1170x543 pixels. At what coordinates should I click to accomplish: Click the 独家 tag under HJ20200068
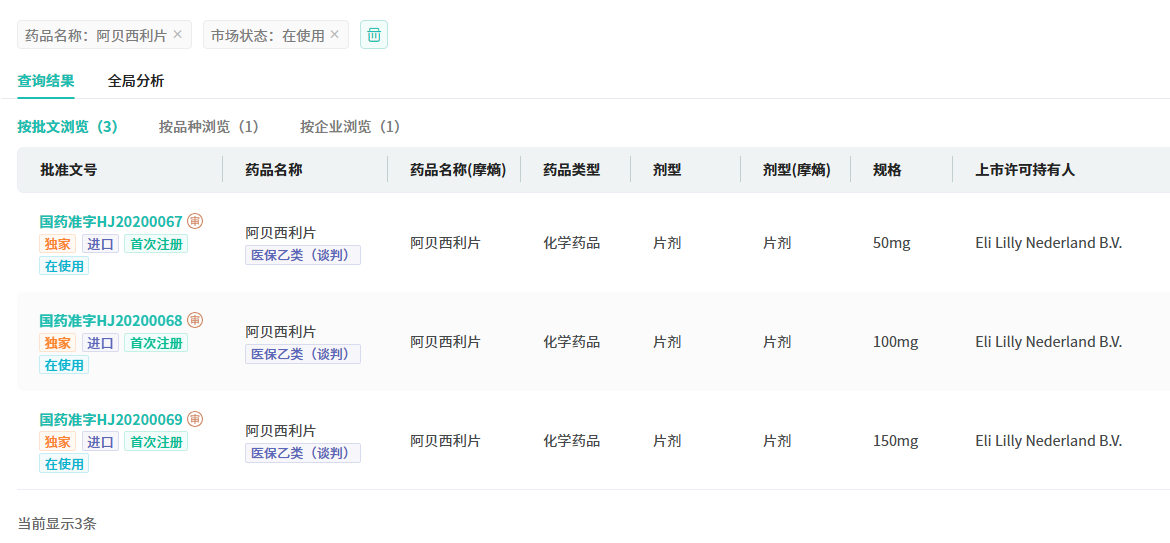point(57,343)
